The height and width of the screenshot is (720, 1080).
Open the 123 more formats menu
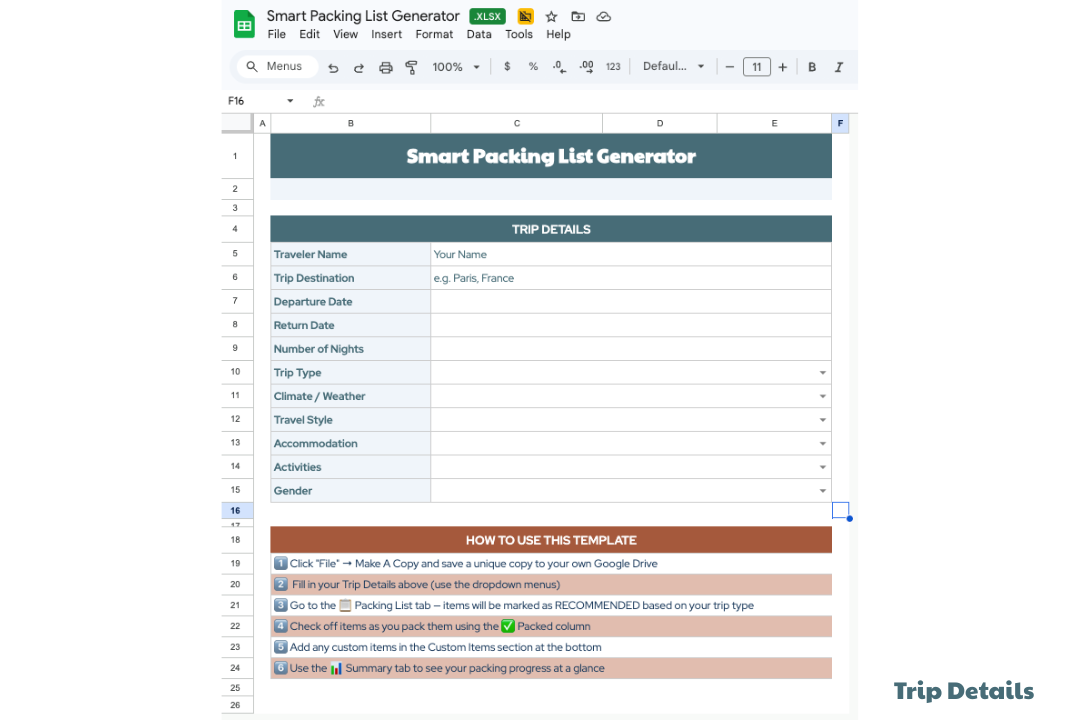coord(613,66)
